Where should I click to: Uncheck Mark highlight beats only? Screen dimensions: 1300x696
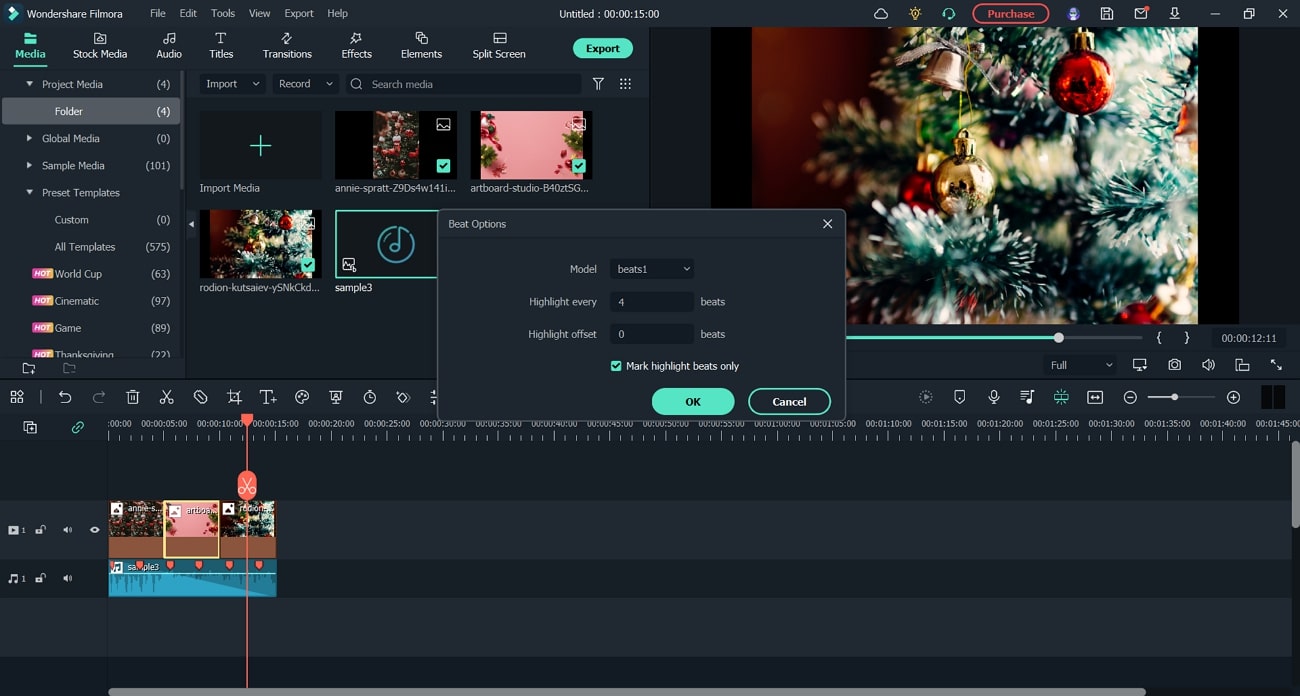point(616,366)
